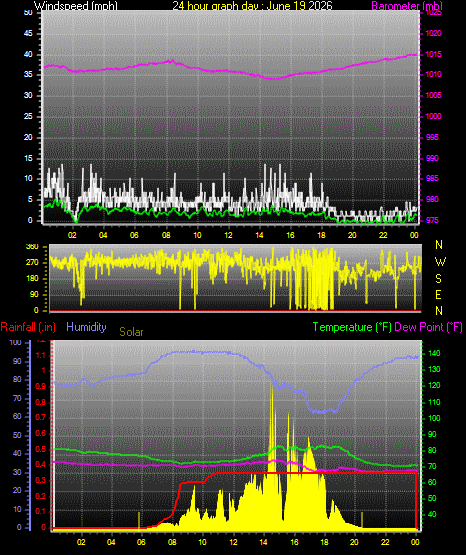The width and height of the screenshot is (466, 555).
Task: Click the 12 hour mark on bottom graph
Action: click(233, 542)
